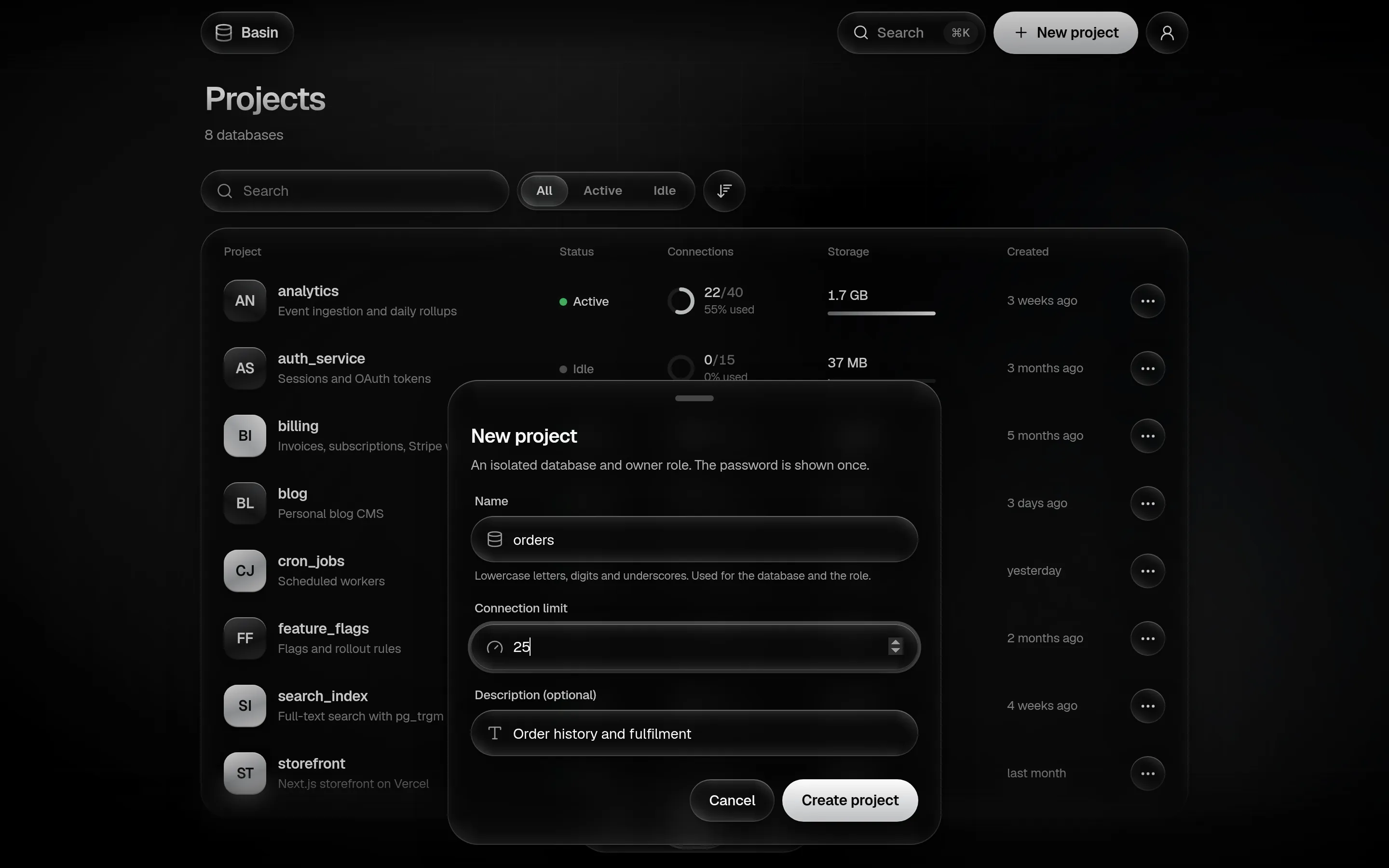Image resolution: width=1389 pixels, height=868 pixels.
Task: Click the Active status of analytics
Action: (x=584, y=301)
